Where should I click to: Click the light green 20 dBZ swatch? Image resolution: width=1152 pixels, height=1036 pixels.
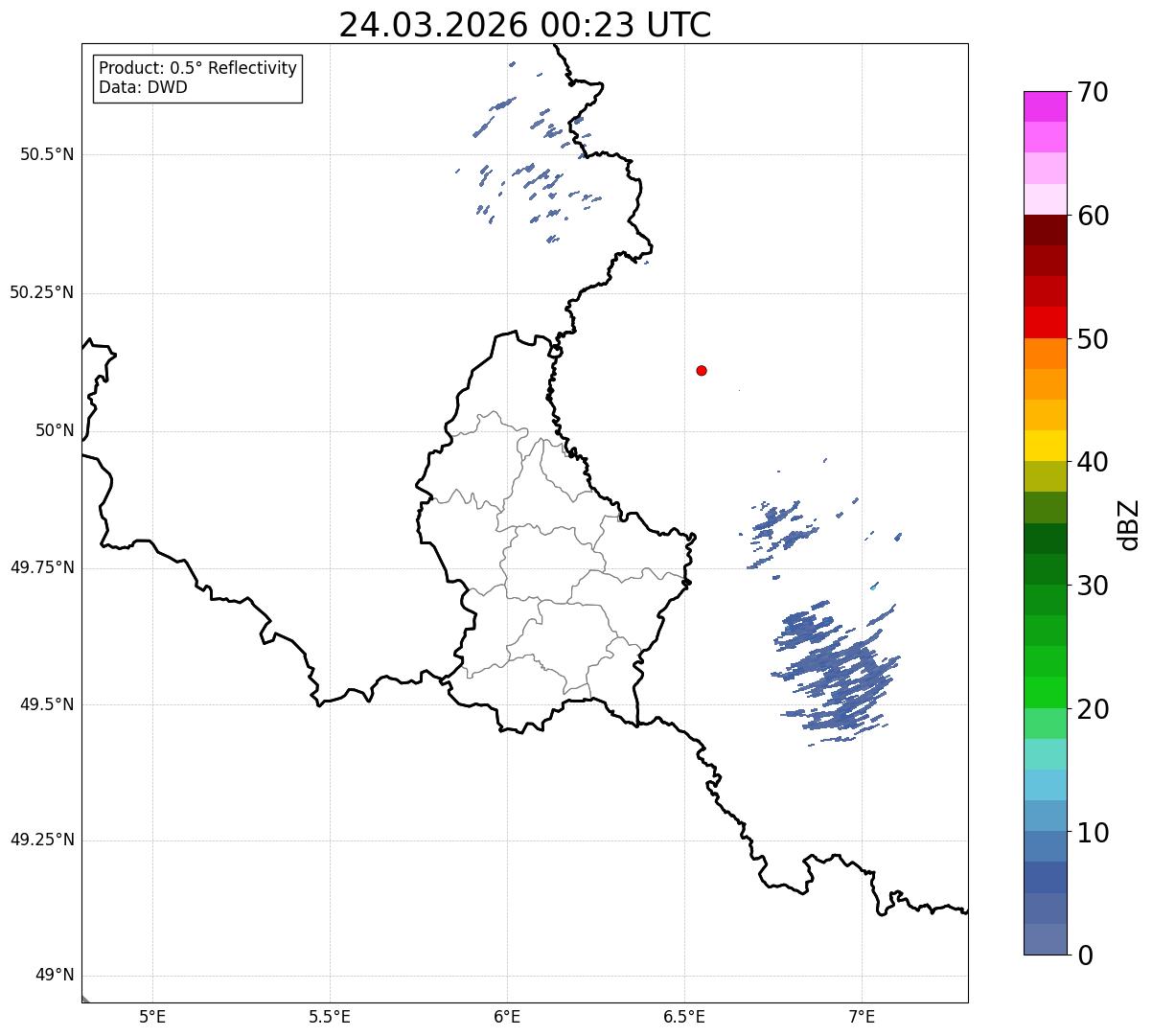[1045, 723]
